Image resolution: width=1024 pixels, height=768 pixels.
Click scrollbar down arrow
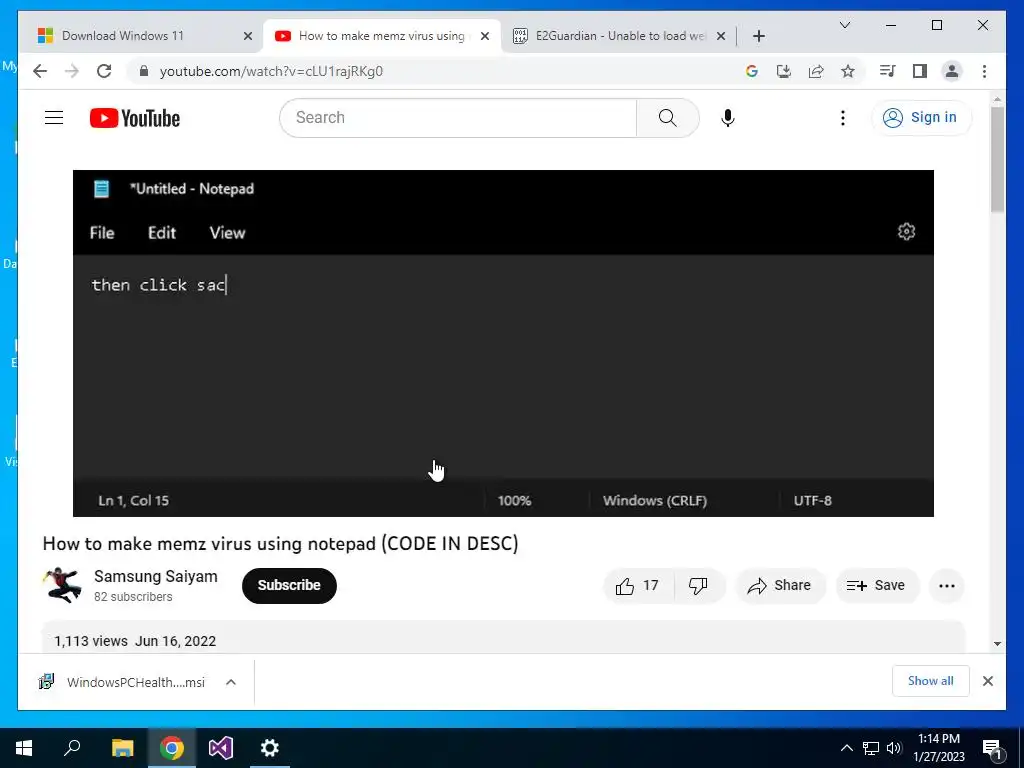pos(997,644)
